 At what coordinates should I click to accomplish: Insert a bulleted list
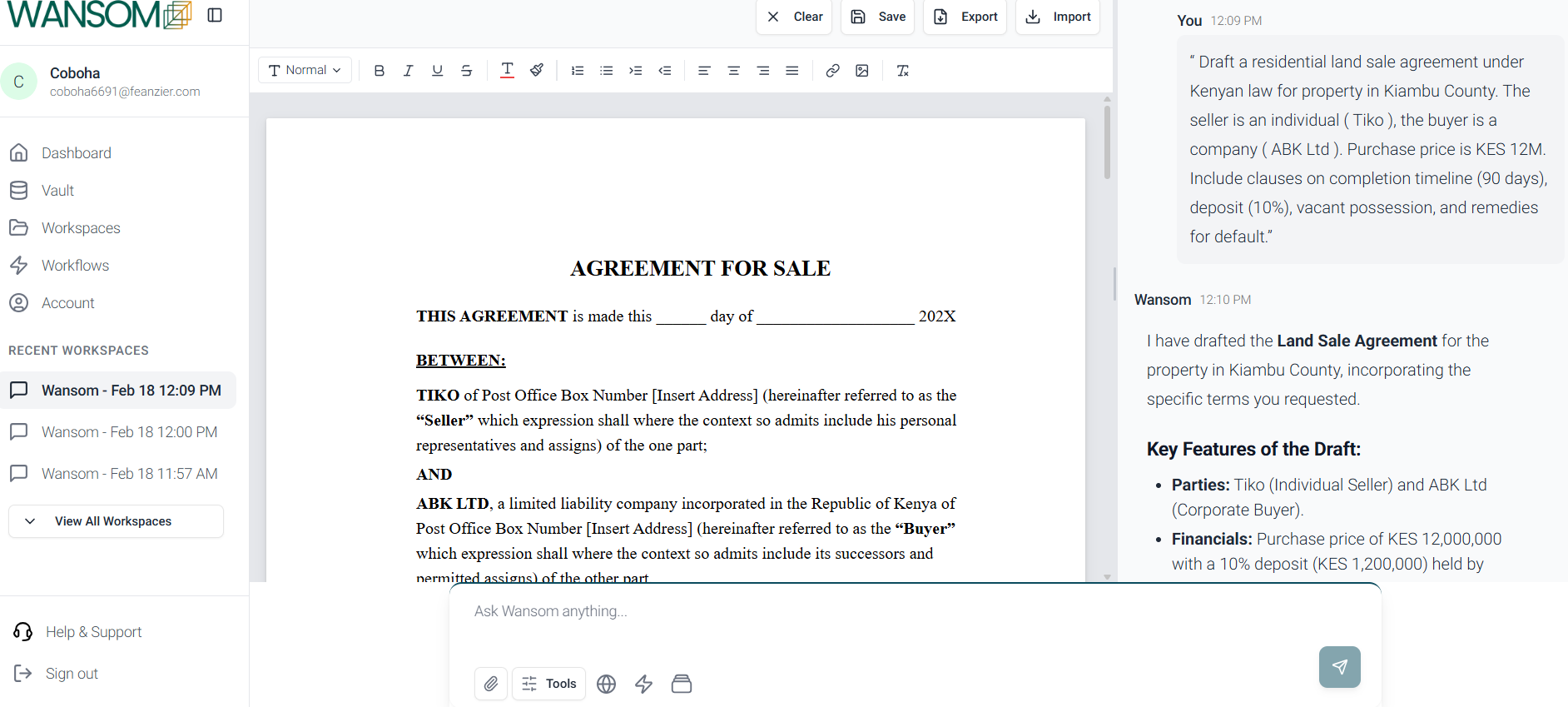pos(607,71)
